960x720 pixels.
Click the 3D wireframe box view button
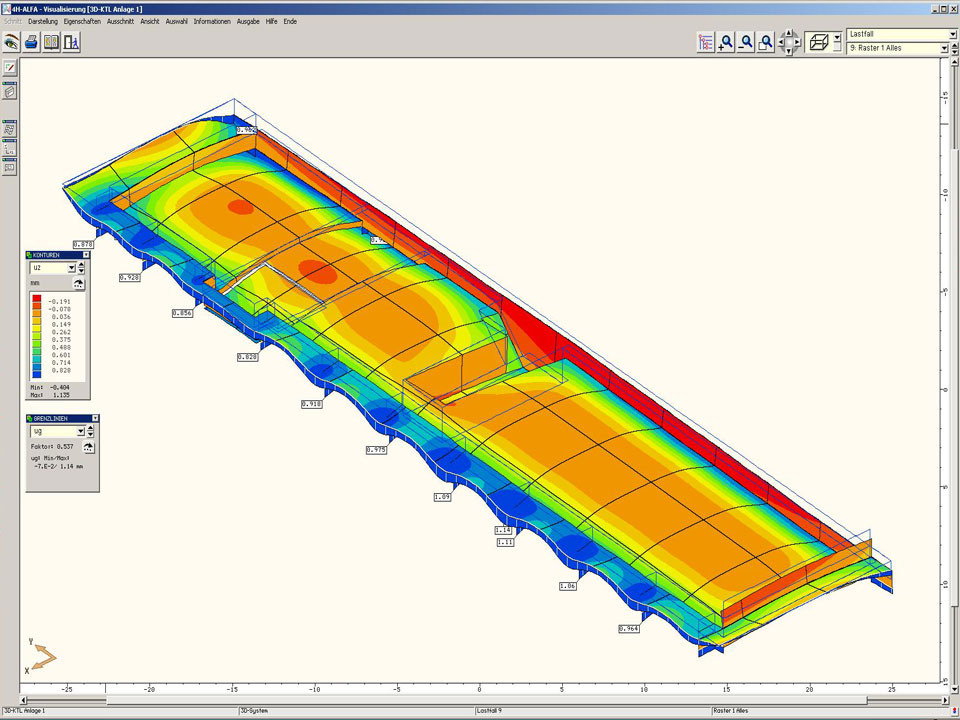click(x=818, y=42)
